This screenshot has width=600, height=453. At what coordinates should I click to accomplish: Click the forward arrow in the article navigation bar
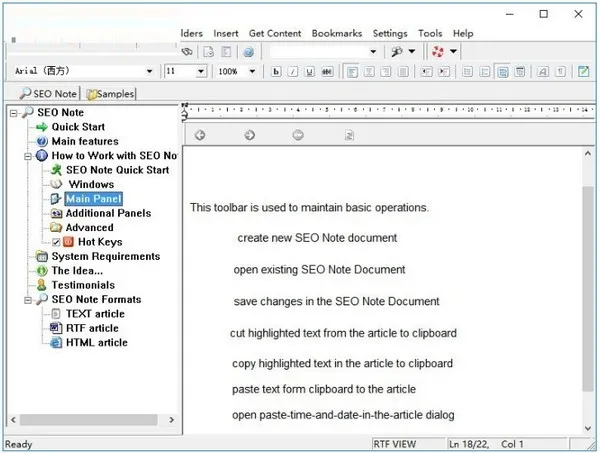(x=249, y=135)
